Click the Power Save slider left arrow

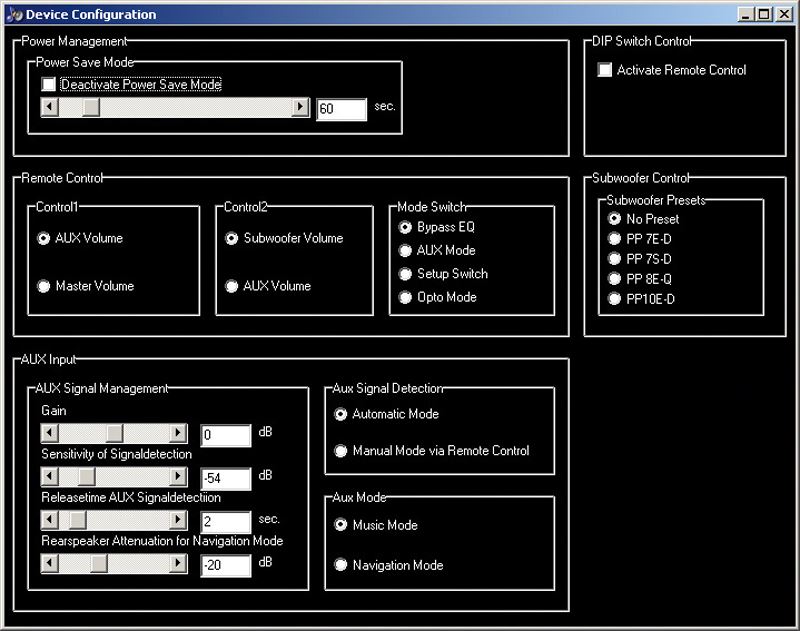pos(49,107)
